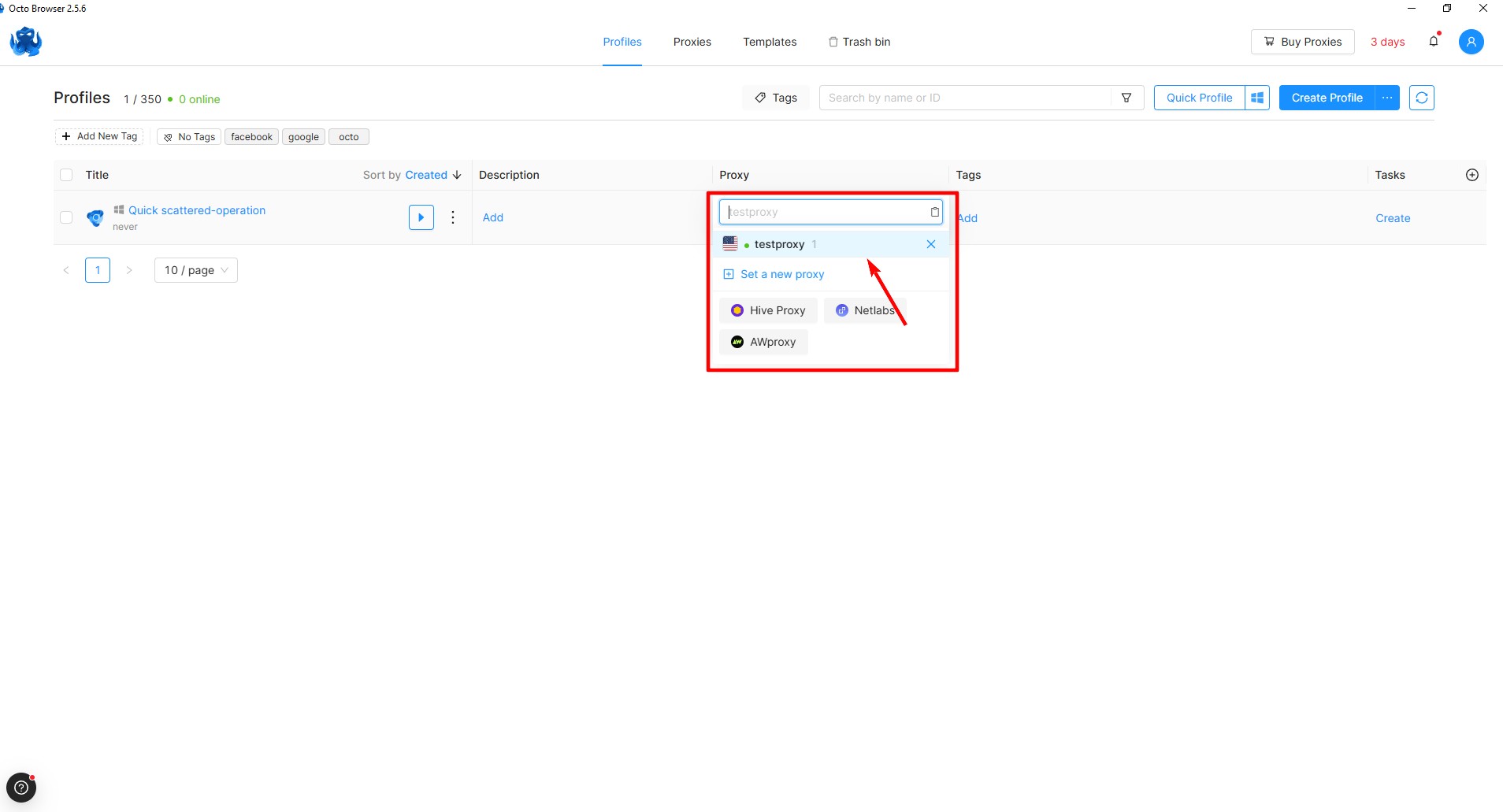
Task: Check the Quick scattered-operation profile checkbox
Action: pos(66,217)
